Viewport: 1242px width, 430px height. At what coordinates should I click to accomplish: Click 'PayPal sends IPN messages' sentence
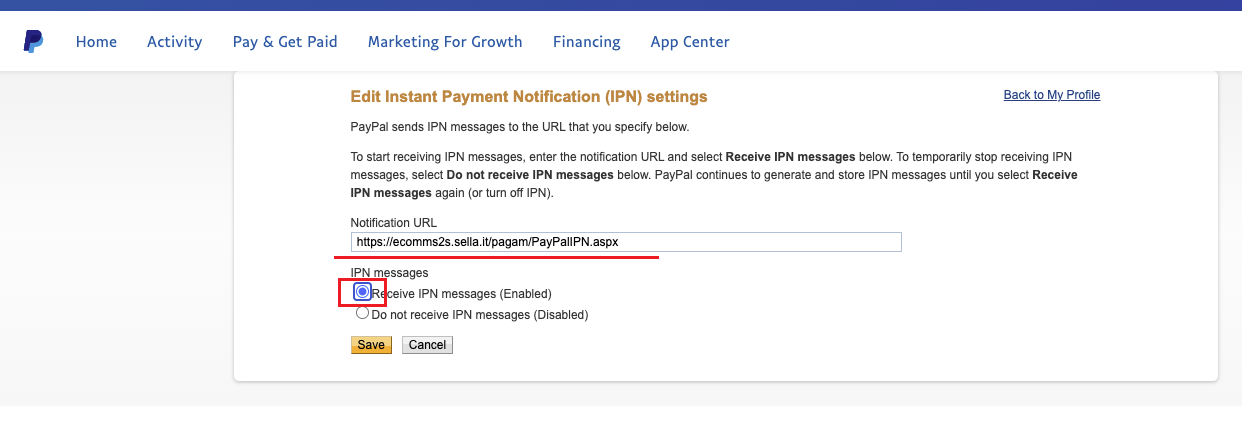520,127
